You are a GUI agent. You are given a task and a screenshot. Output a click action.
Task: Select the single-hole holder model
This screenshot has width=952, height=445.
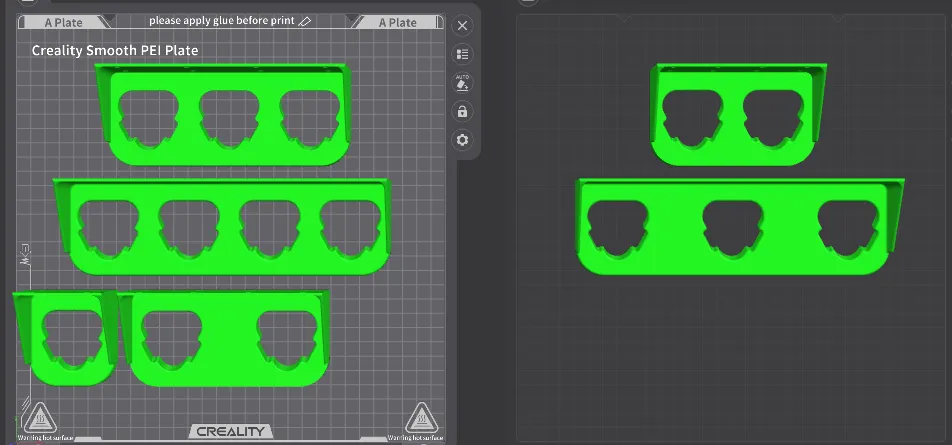click(66, 338)
